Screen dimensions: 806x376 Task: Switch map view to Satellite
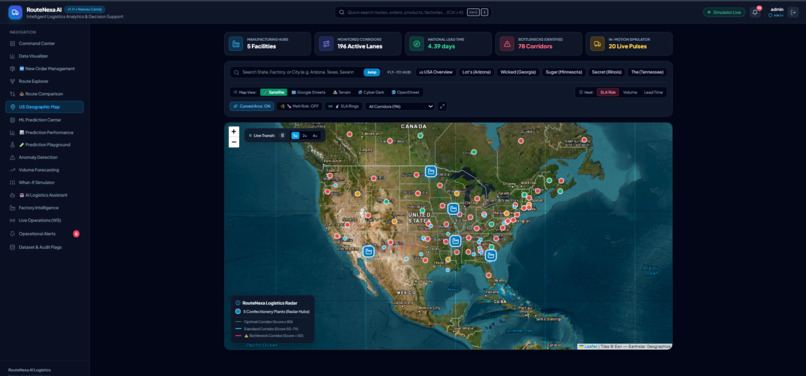[x=273, y=93]
